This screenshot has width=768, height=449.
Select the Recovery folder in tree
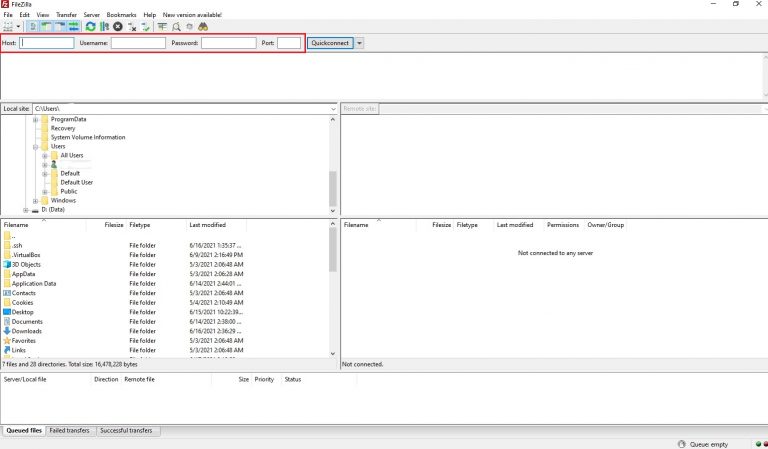(x=63, y=128)
